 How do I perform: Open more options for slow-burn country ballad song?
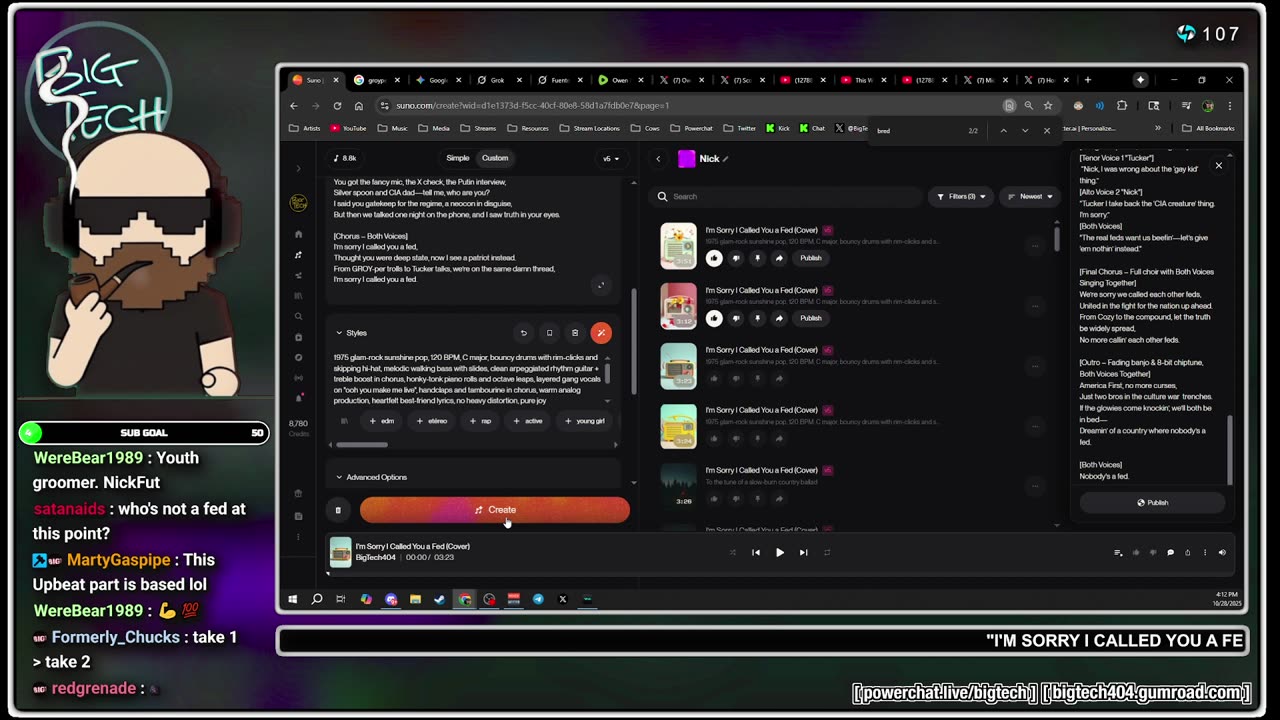[x=1035, y=486]
